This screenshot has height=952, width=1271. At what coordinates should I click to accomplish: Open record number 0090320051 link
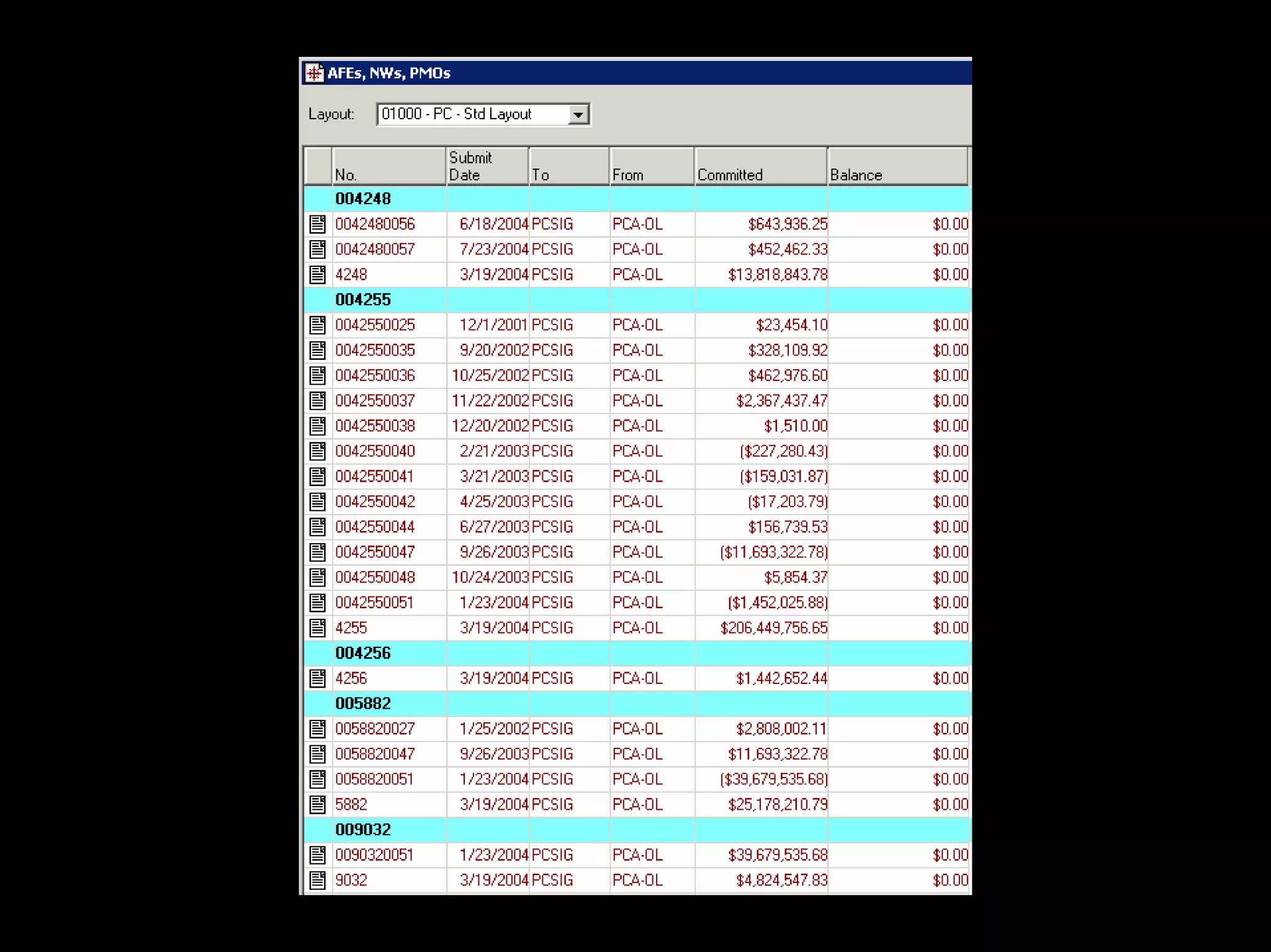pos(374,855)
